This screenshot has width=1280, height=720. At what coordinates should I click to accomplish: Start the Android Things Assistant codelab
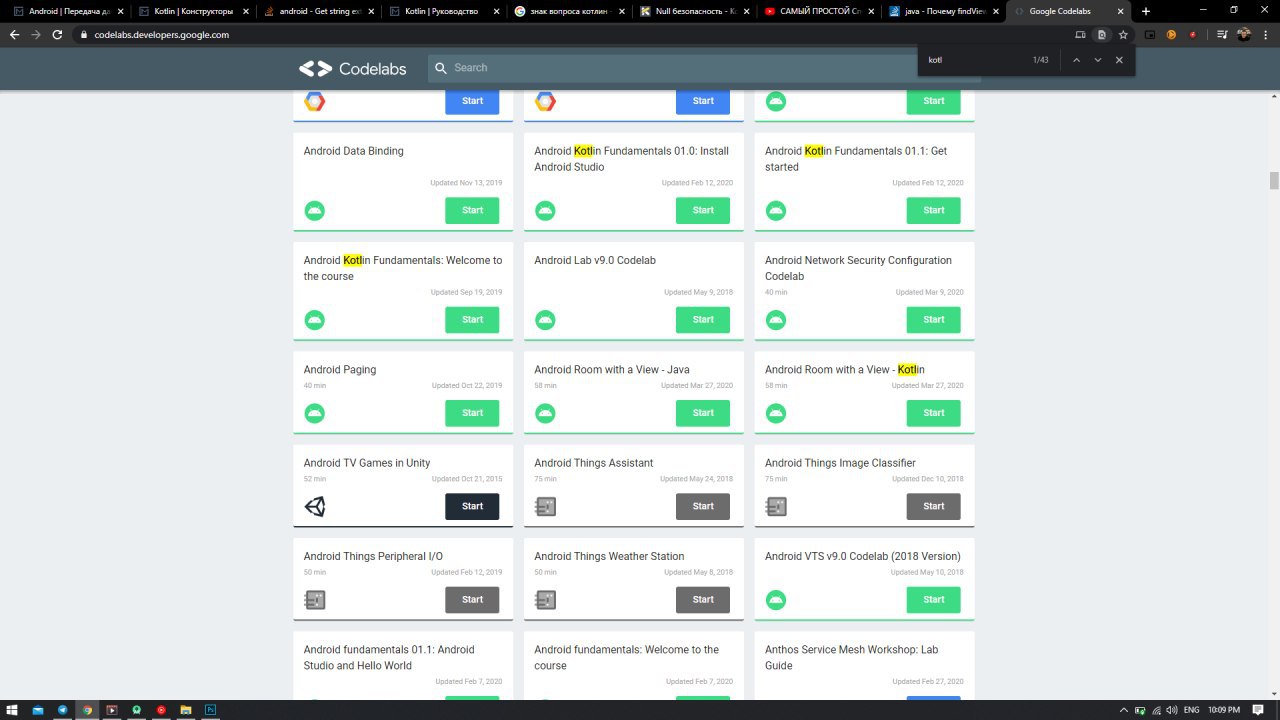click(703, 506)
